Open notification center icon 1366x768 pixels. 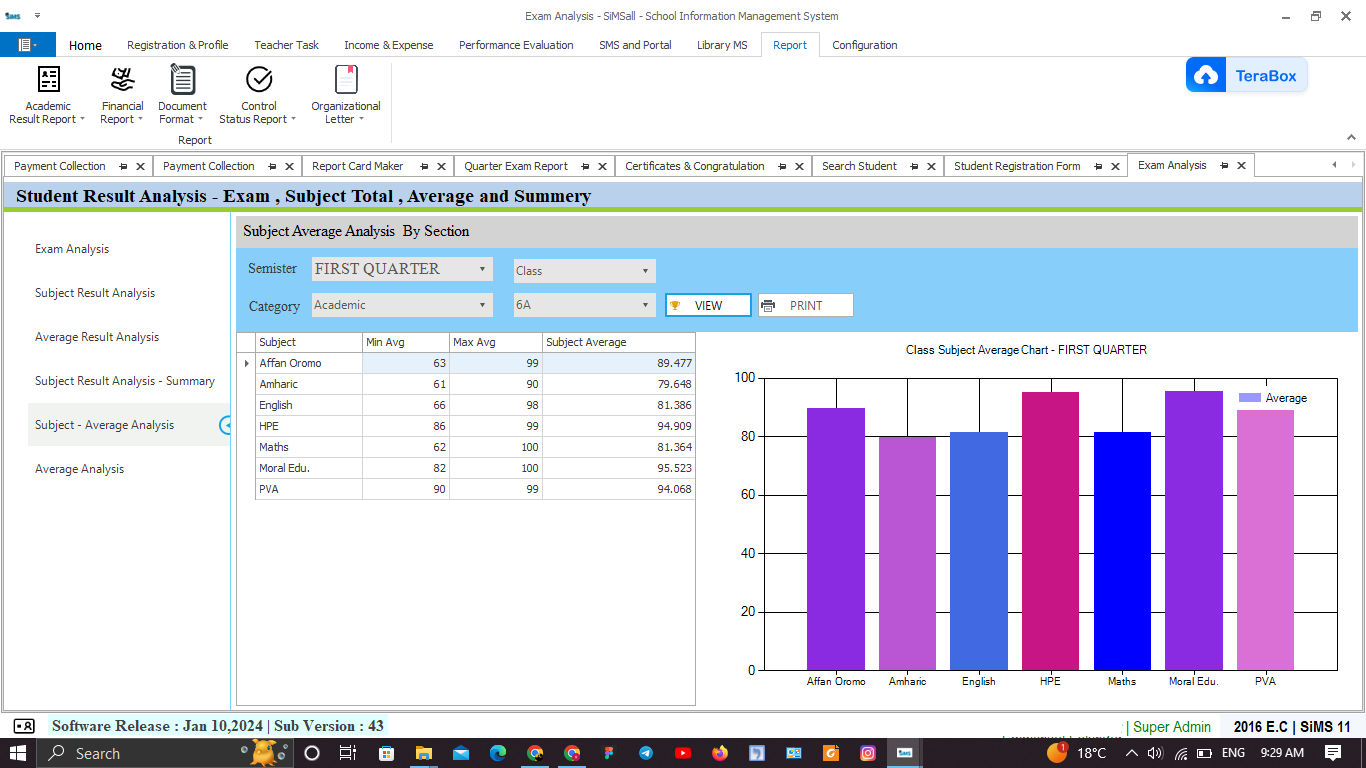click(x=1333, y=753)
